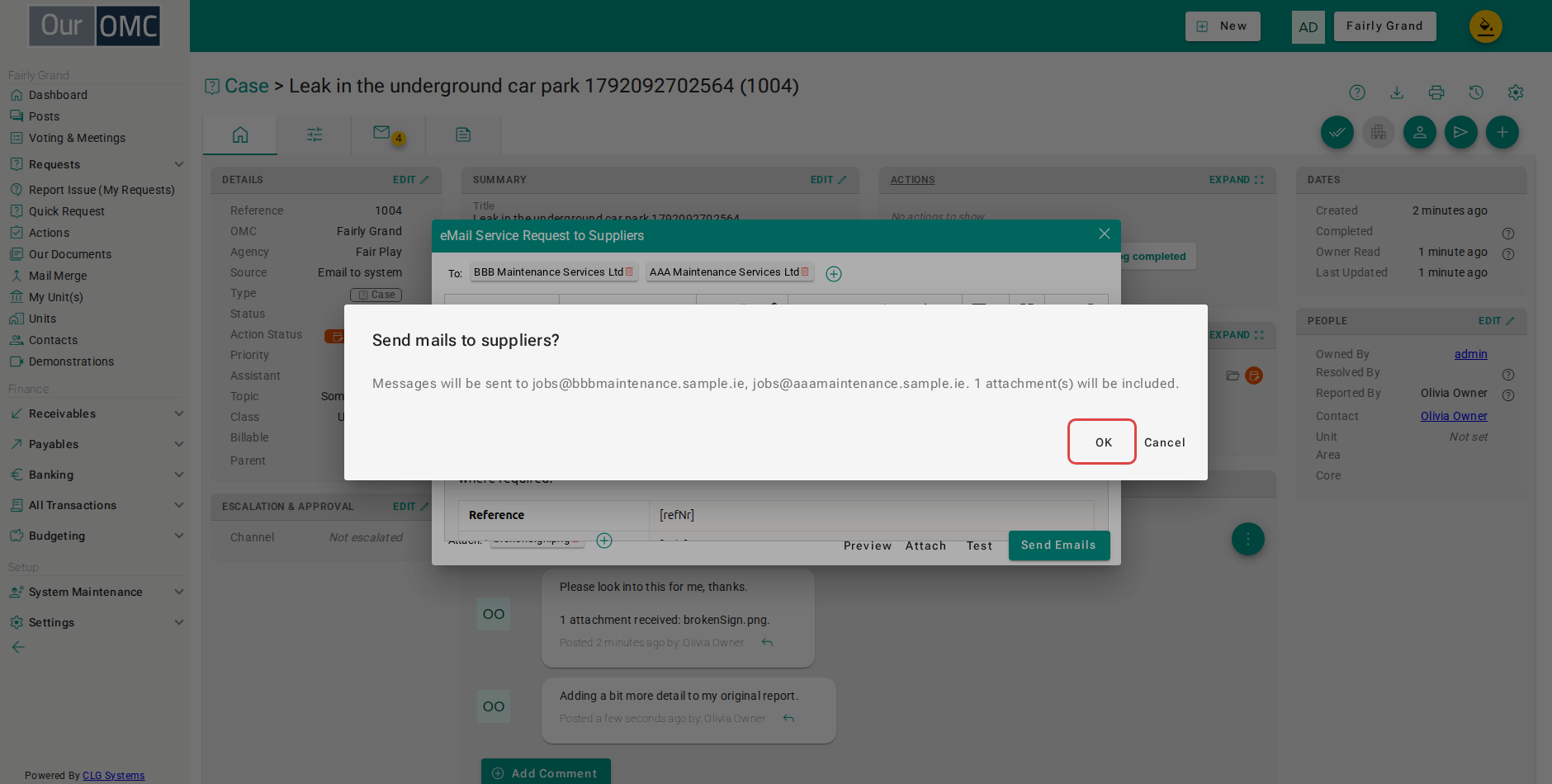Follow the admin owner link

pyautogui.click(x=1470, y=354)
